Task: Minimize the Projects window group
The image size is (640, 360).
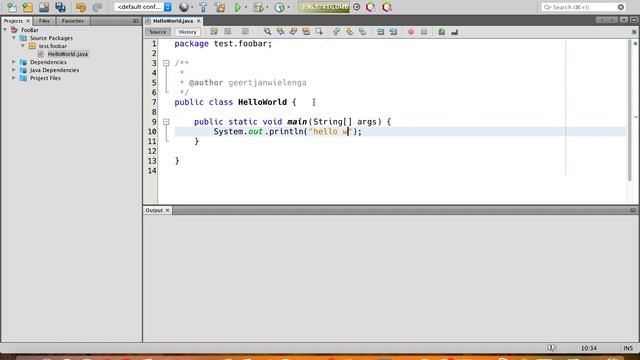Action: click(136, 21)
